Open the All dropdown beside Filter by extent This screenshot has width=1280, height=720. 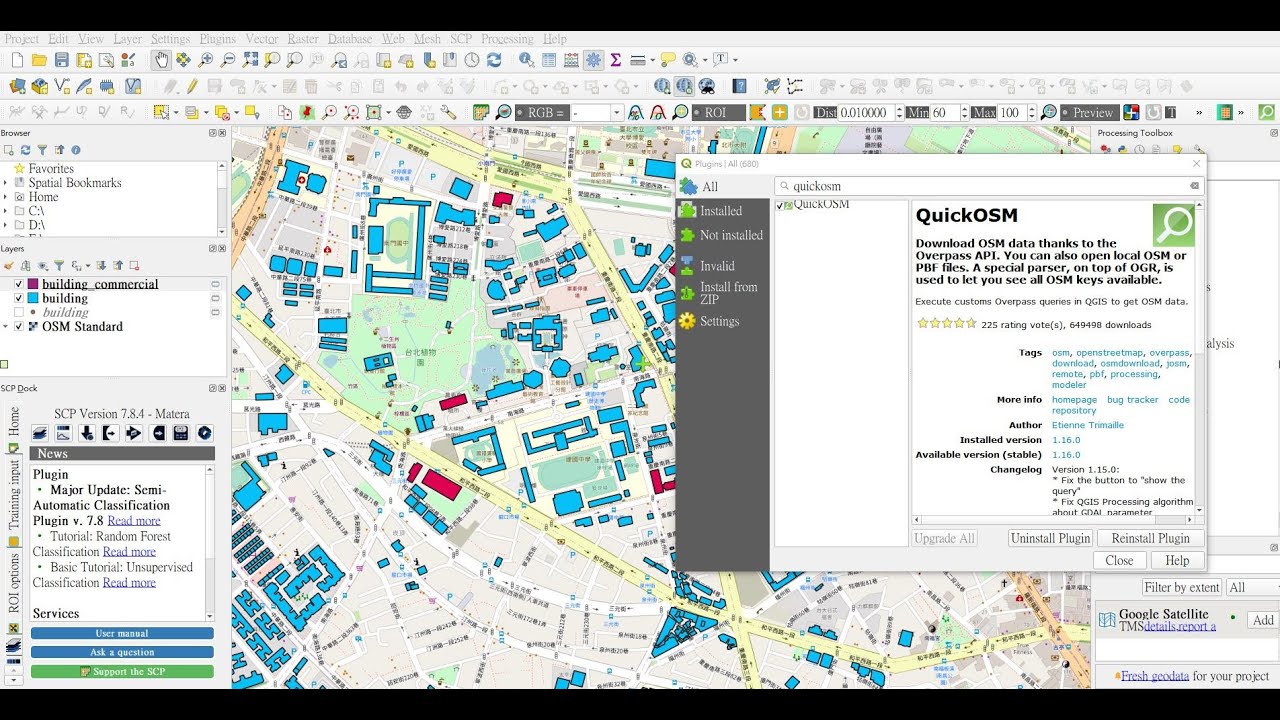coord(1252,588)
